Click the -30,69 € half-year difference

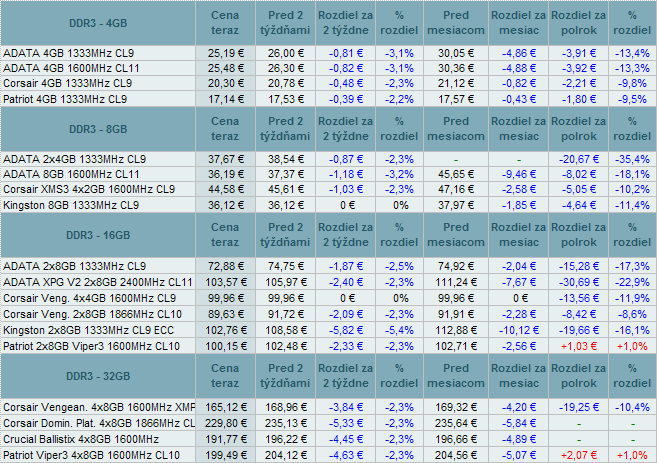tap(579, 282)
